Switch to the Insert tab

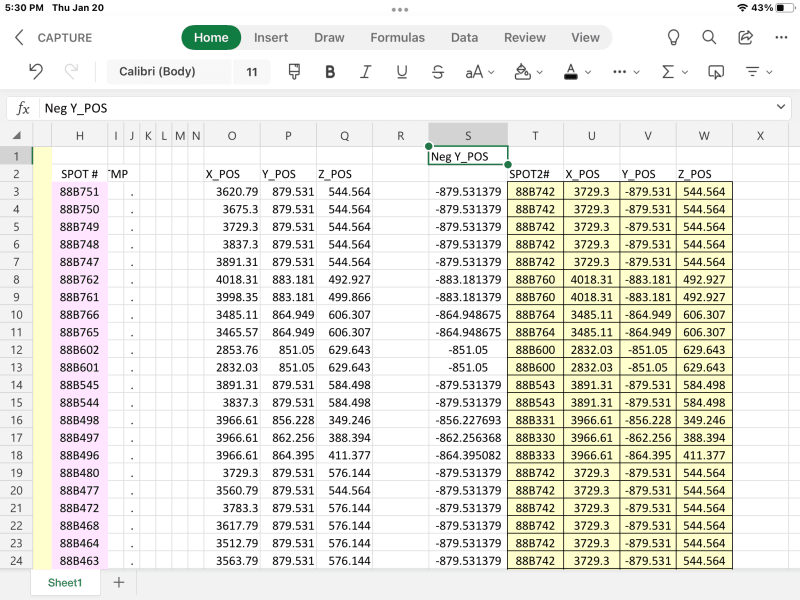coord(271,37)
